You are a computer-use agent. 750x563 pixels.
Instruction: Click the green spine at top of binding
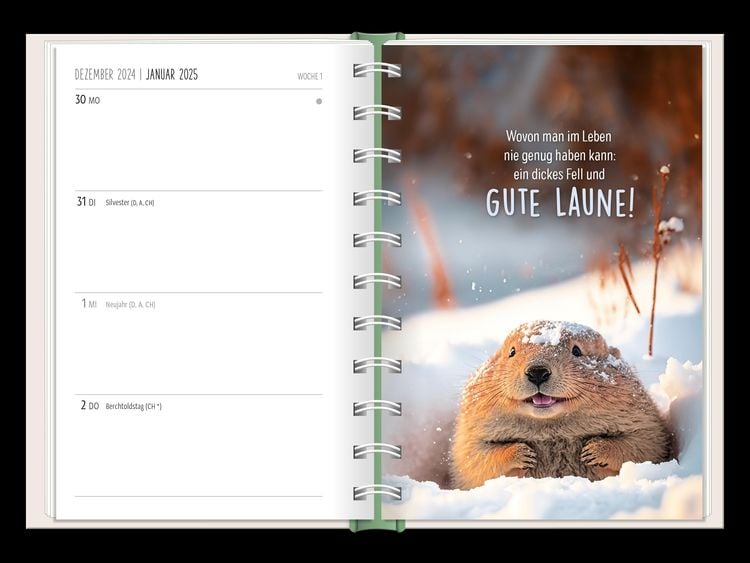(x=377, y=38)
